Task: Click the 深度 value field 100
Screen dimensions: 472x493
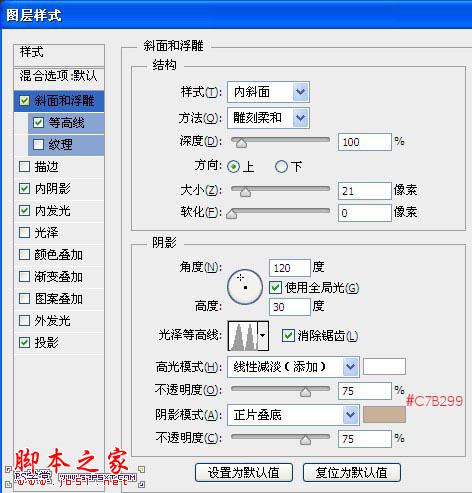Action: coord(365,142)
